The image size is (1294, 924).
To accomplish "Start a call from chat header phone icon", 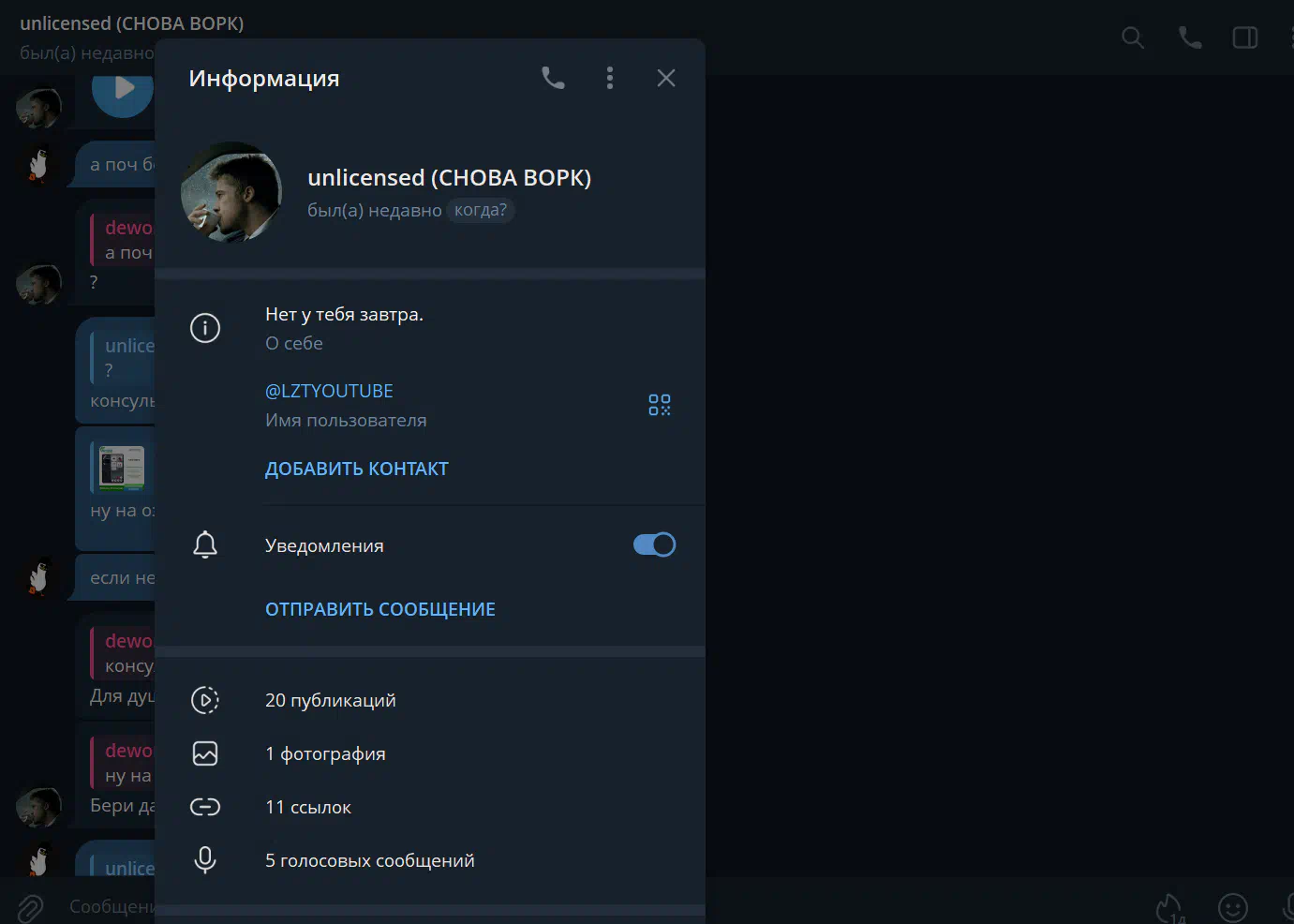I will [1190, 37].
